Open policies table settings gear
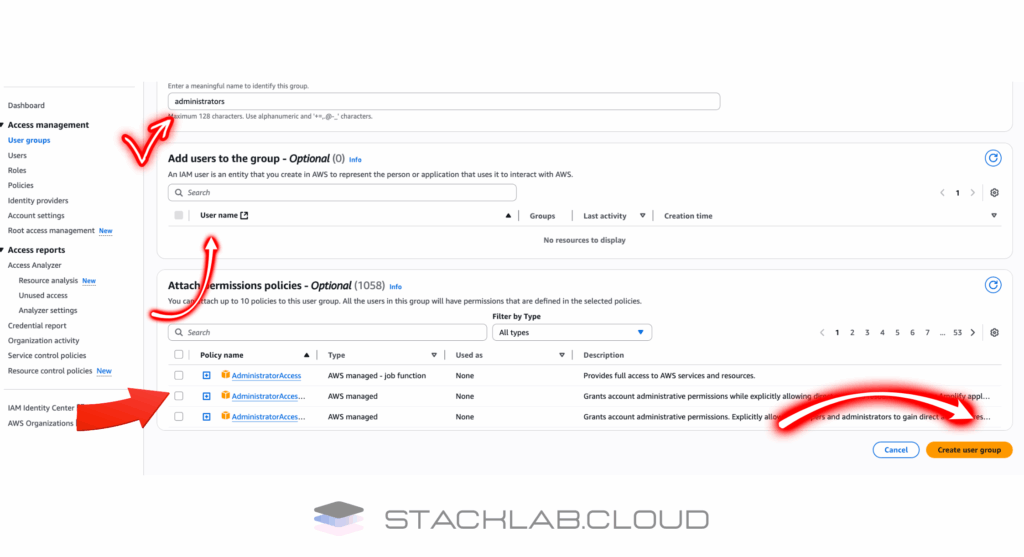The width and height of the screenshot is (1024, 557). [x=994, y=333]
